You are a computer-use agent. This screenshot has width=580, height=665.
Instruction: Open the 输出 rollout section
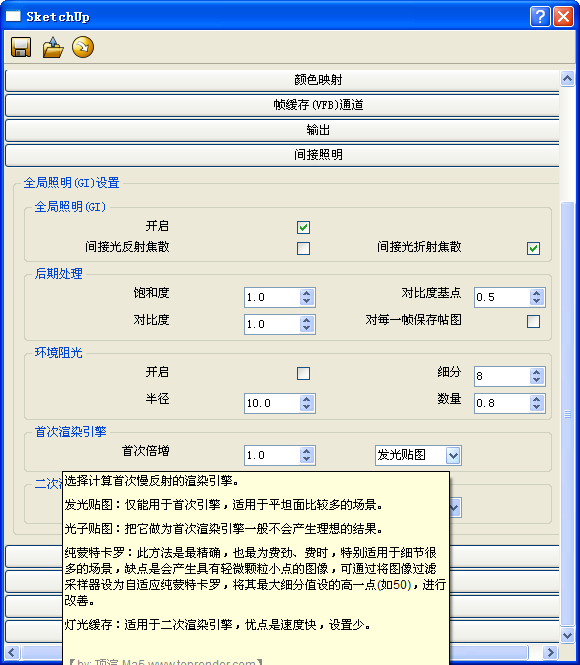pos(282,130)
